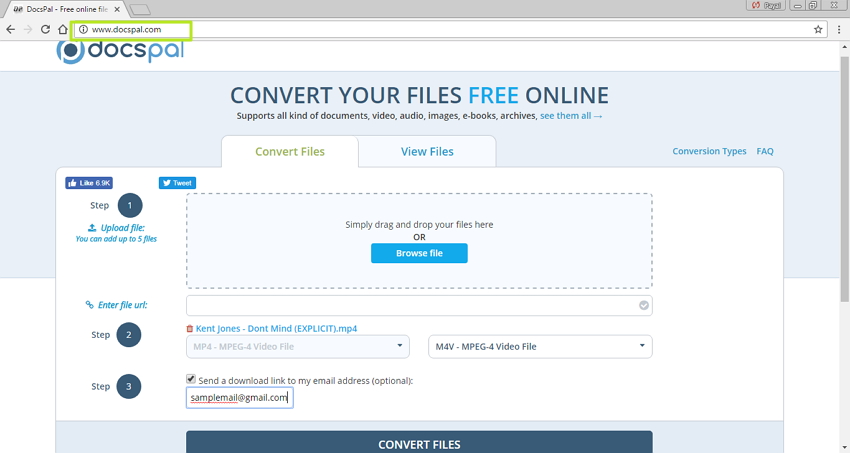Switch to the View Files tab
Image resolution: width=850 pixels, height=453 pixels.
[x=427, y=152]
